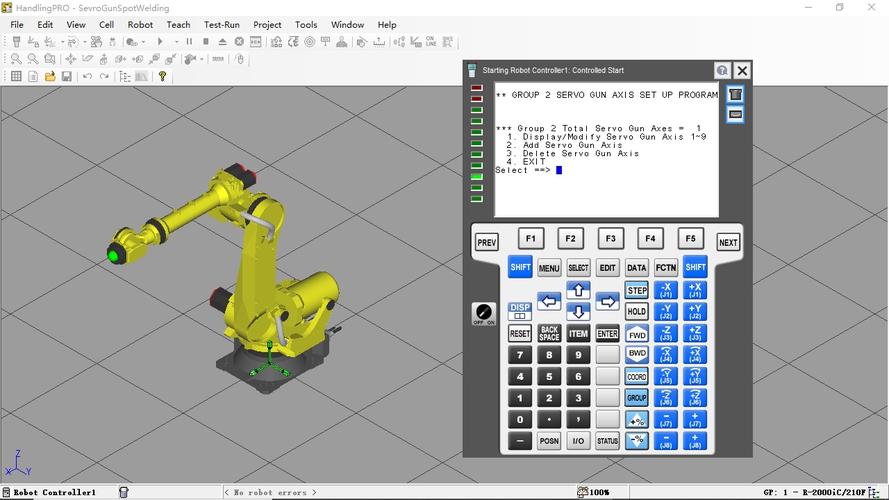Decrease speed override with -% key
This screenshot has height=500, width=889.
click(x=637, y=440)
